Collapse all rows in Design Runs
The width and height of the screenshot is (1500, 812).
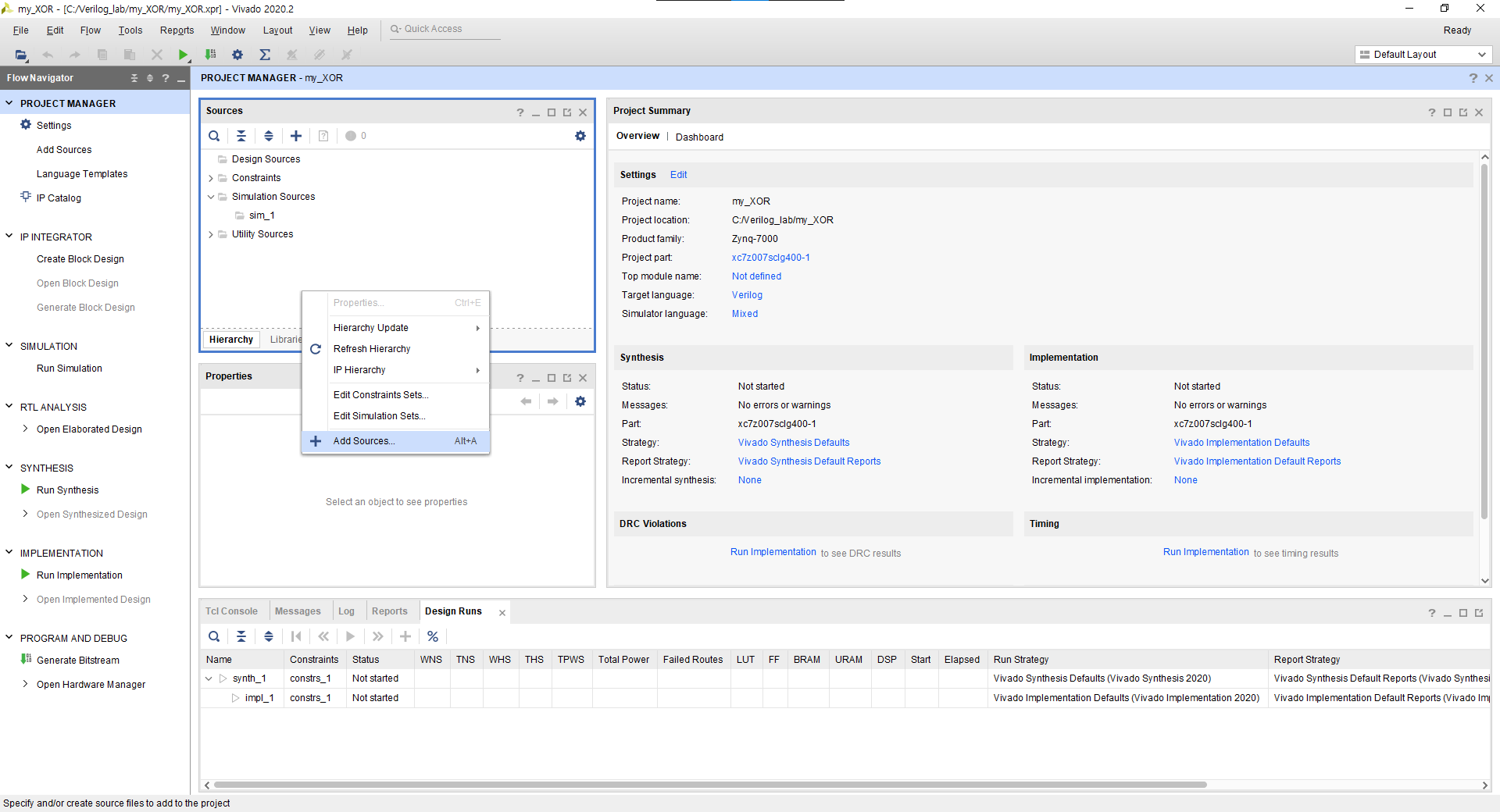click(x=241, y=636)
